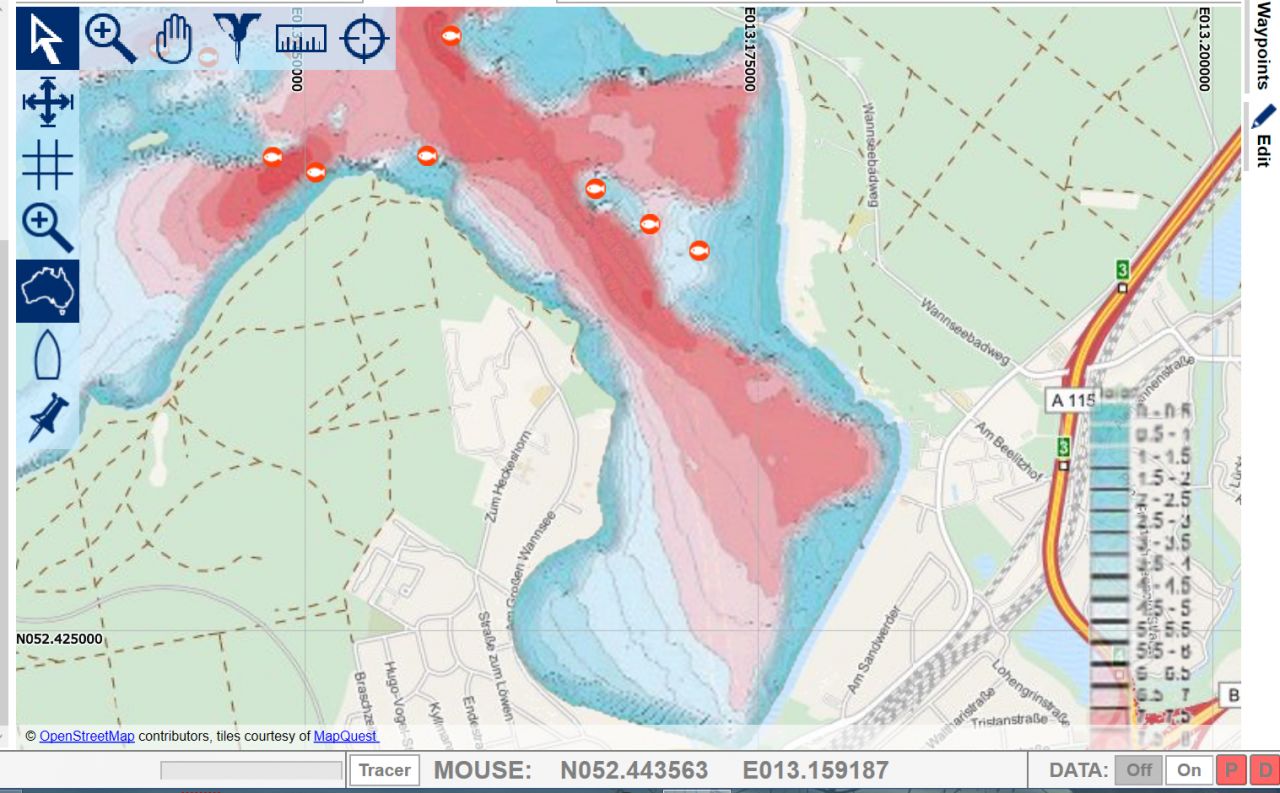Viewport: 1280px width, 793px height.
Task: Click the pushpin waypoint tool
Action: click(47, 417)
